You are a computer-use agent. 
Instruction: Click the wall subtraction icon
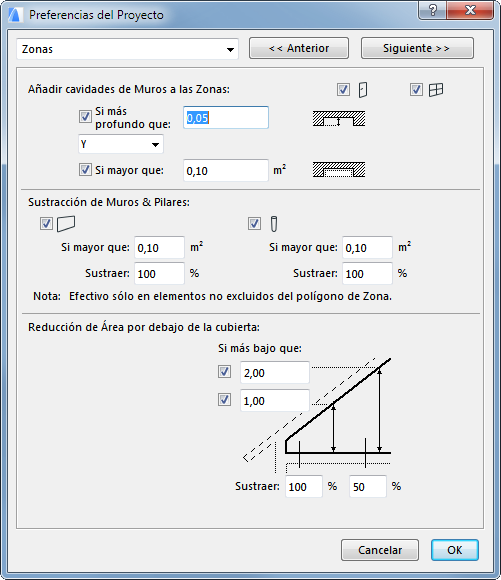(x=66, y=224)
